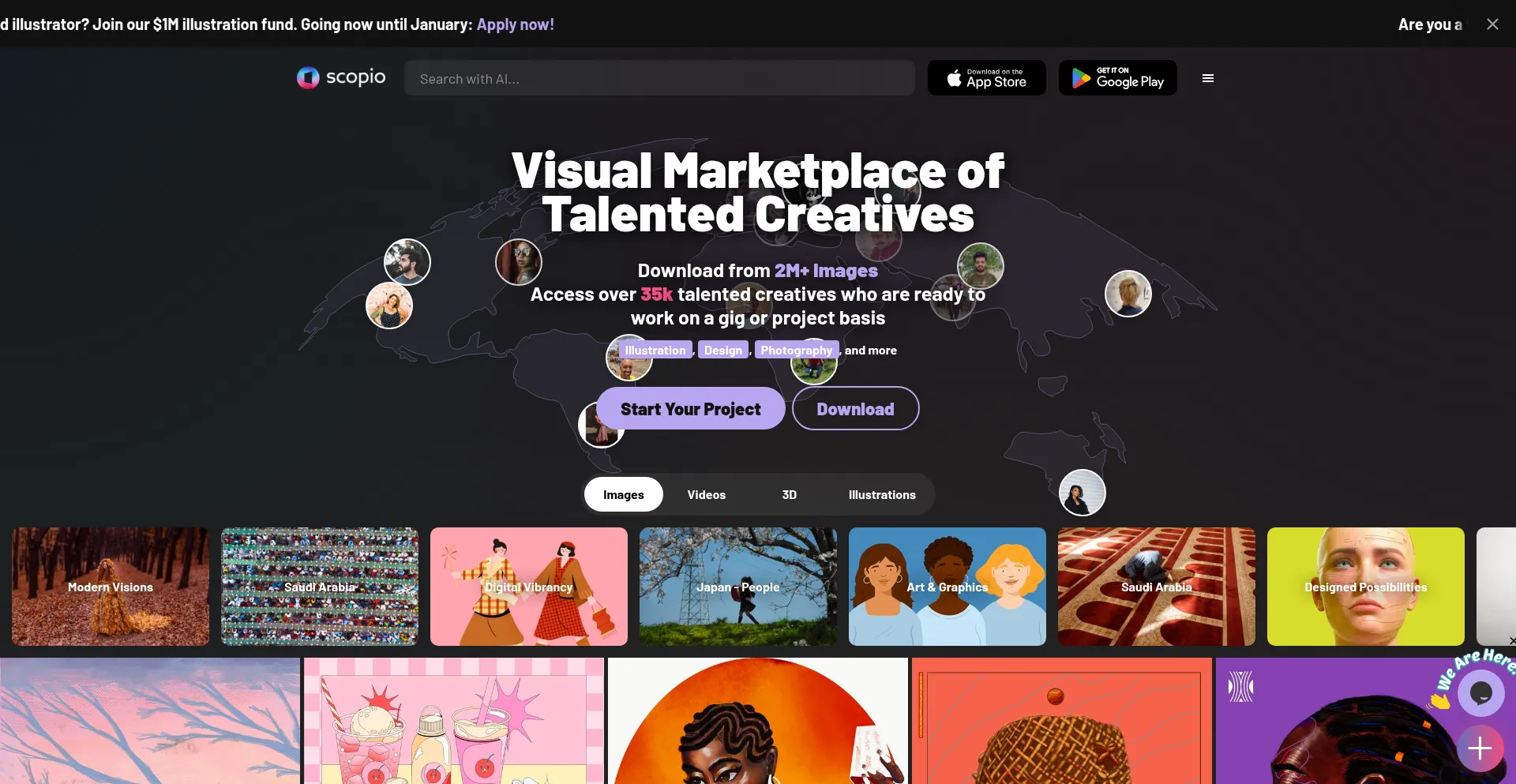Click the Scopio logo

(x=341, y=77)
